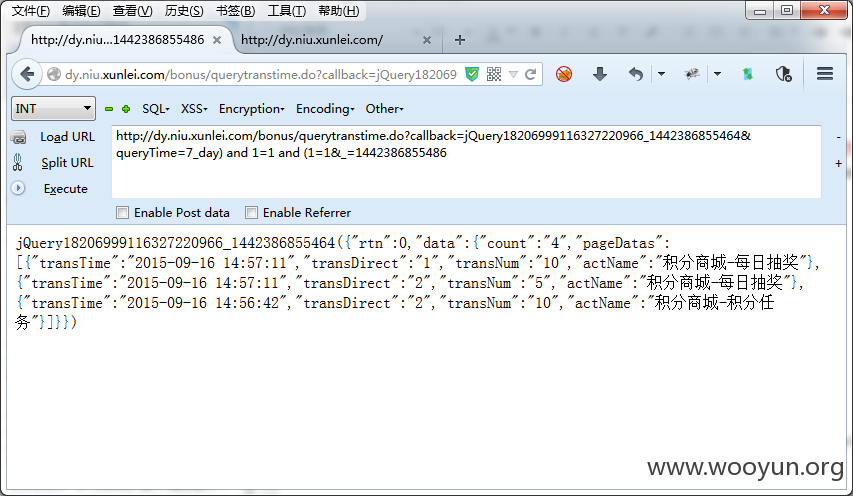
Task: Open the 帮助(H) menu
Action: coord(338,10)
